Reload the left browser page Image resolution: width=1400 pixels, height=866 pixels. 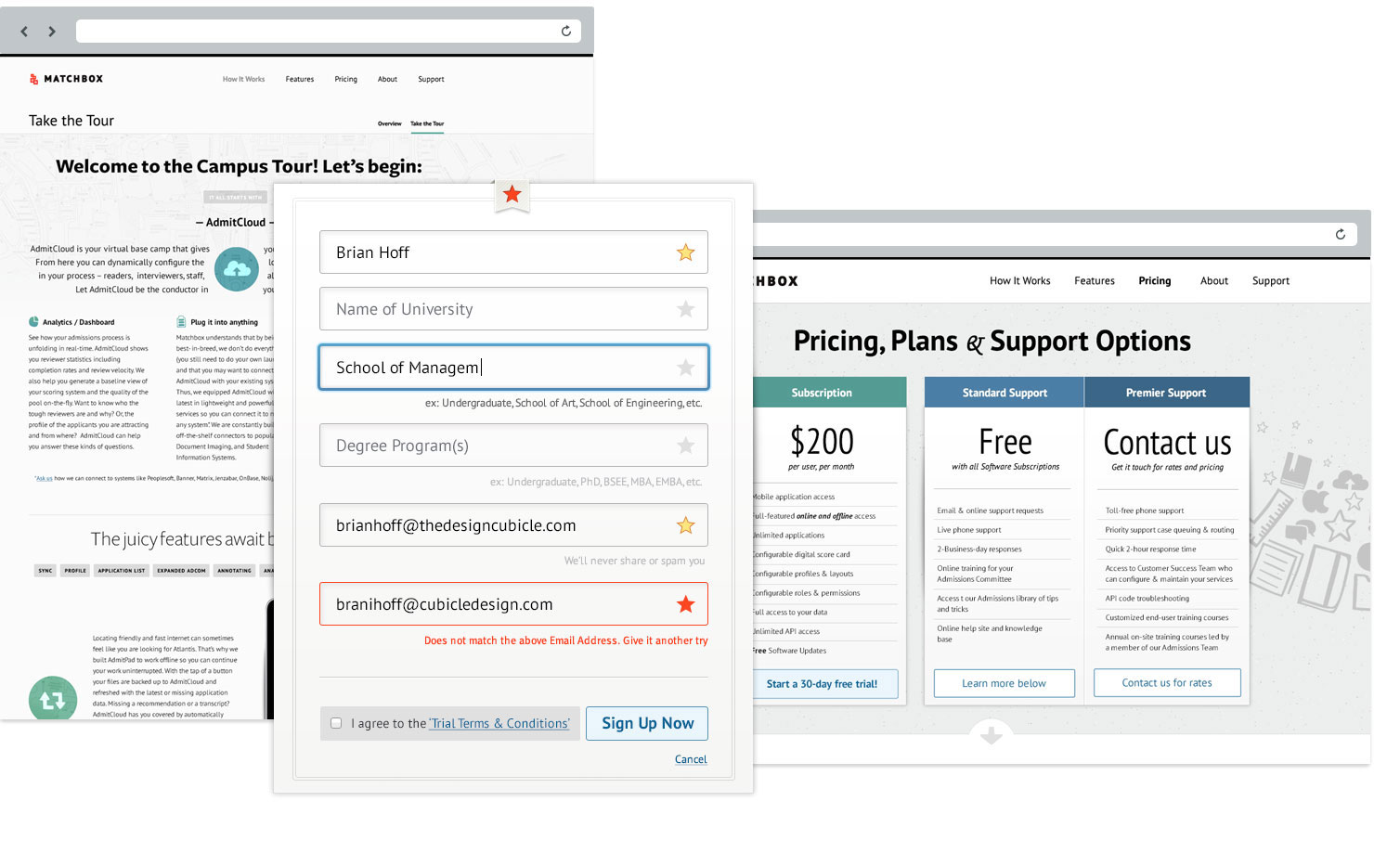566,31
